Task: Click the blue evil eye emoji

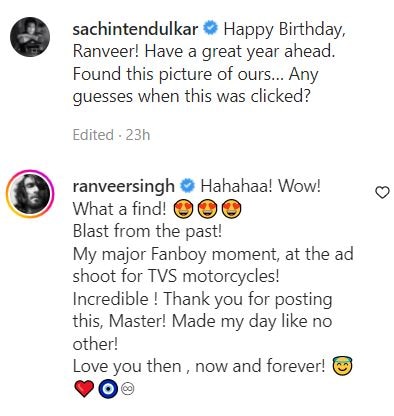Action: [108, 389]
